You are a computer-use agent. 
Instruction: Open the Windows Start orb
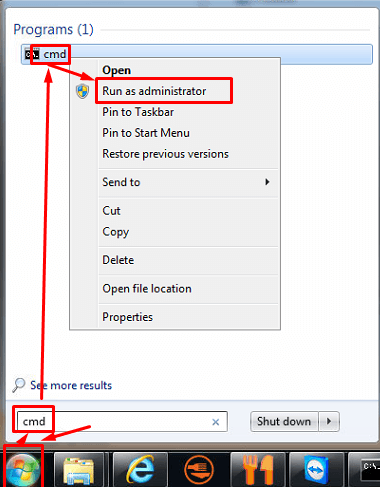tap(23, 470)
